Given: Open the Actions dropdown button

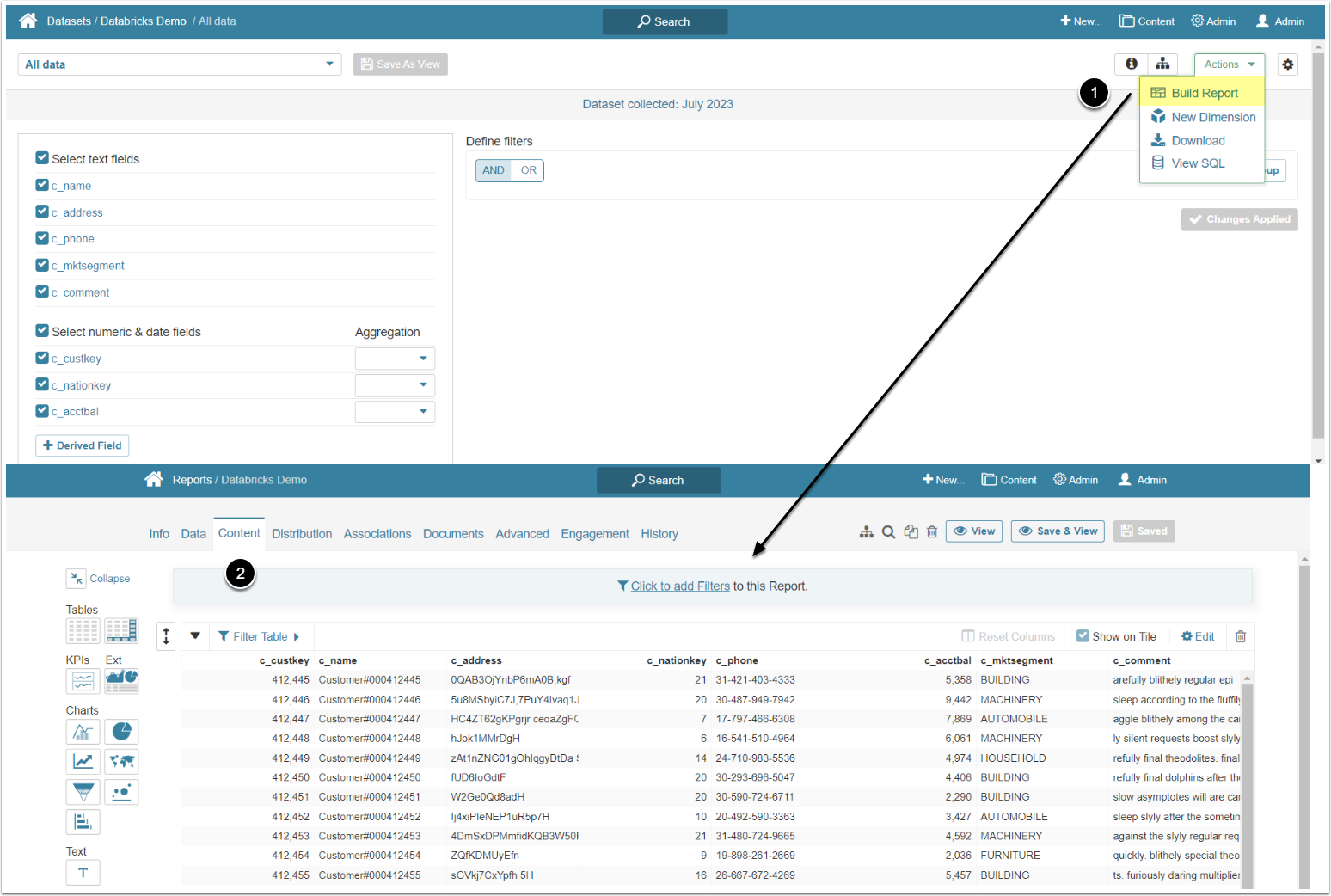Looking at the screenshot, I should click(1230, 64).
